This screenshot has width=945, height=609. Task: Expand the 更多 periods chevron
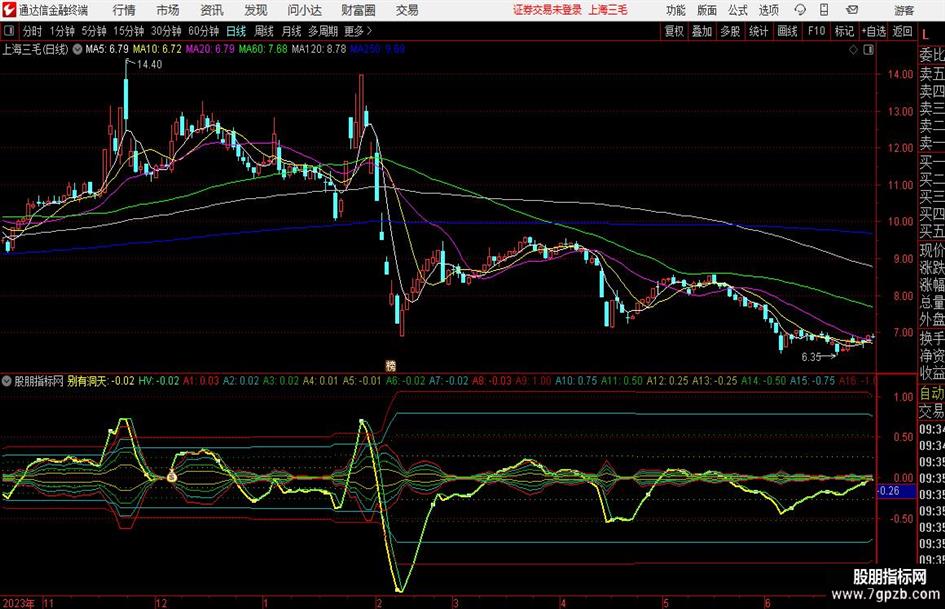(x=369, y=31)
